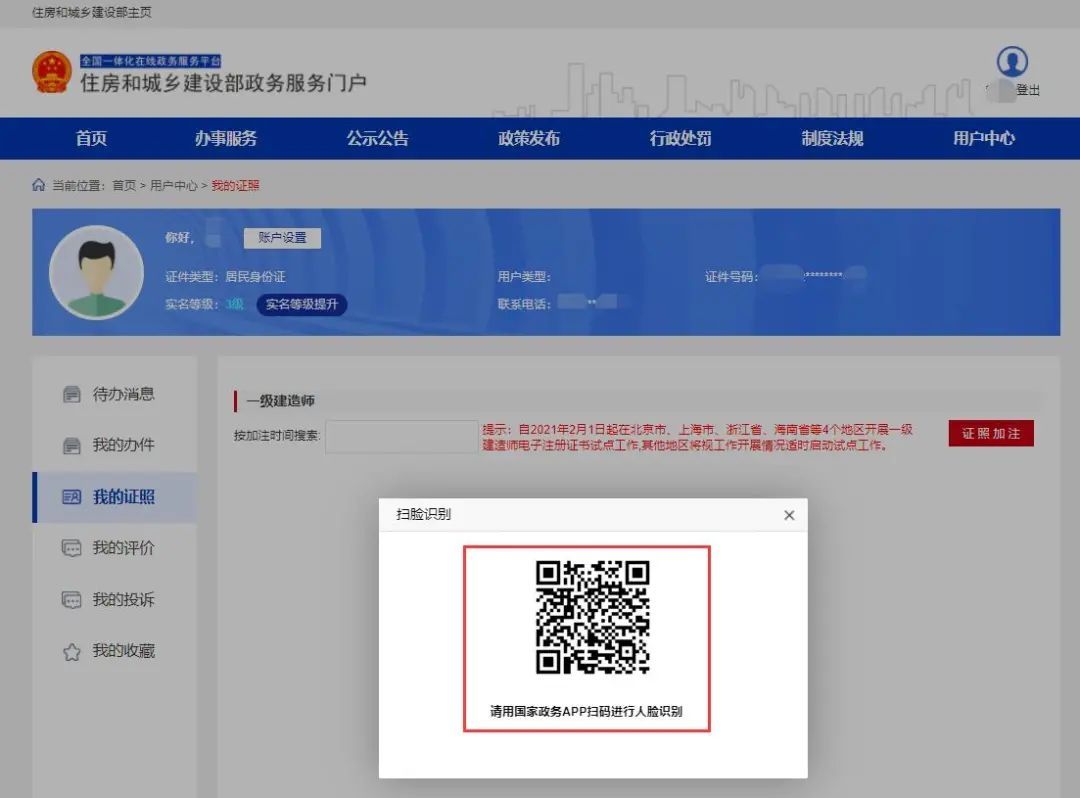Click the user avatar picture
1080x798 pixels.
pos(96,272)
